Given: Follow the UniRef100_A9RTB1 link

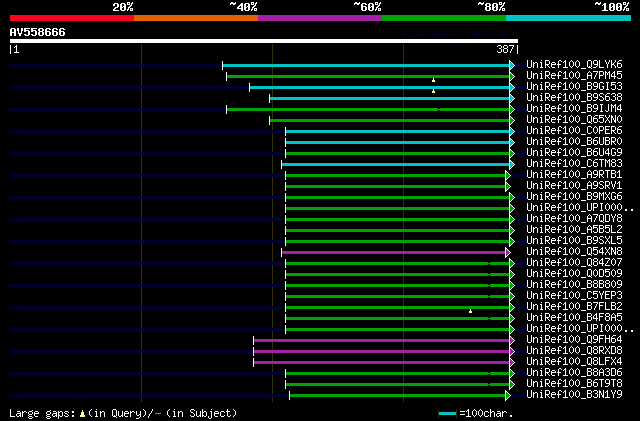Looking at the screenshot, I should point(574,175).
